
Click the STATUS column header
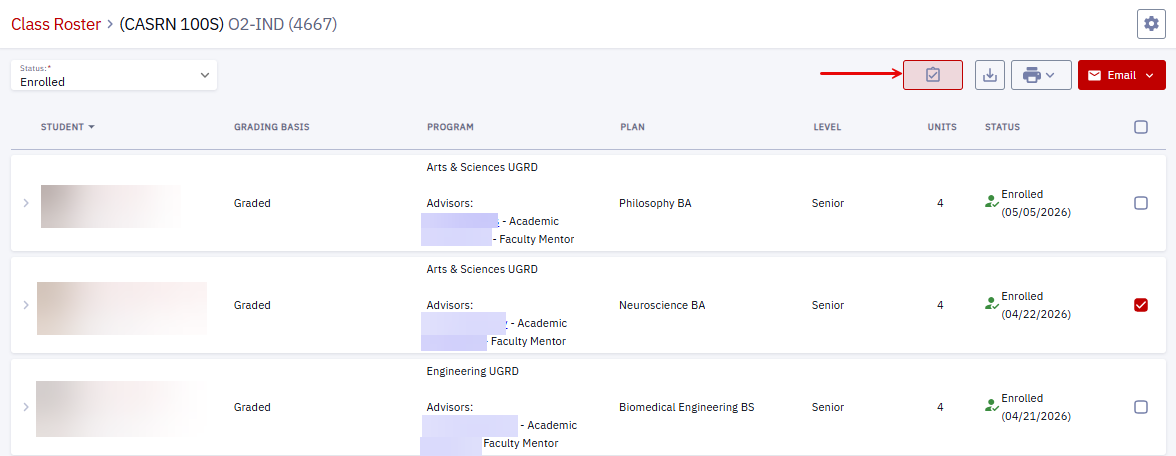coord(1002,127)
